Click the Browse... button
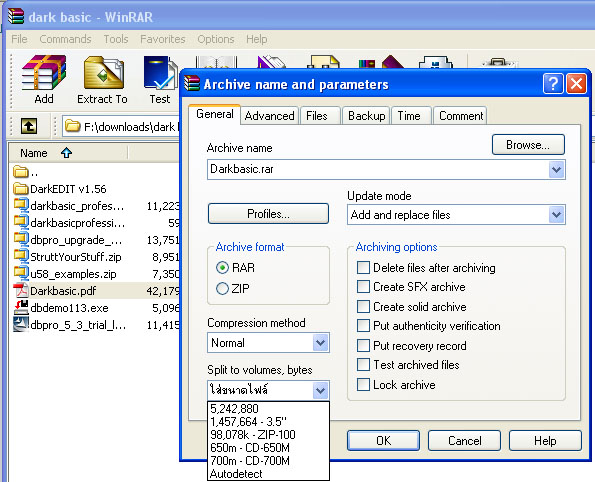 528,145
